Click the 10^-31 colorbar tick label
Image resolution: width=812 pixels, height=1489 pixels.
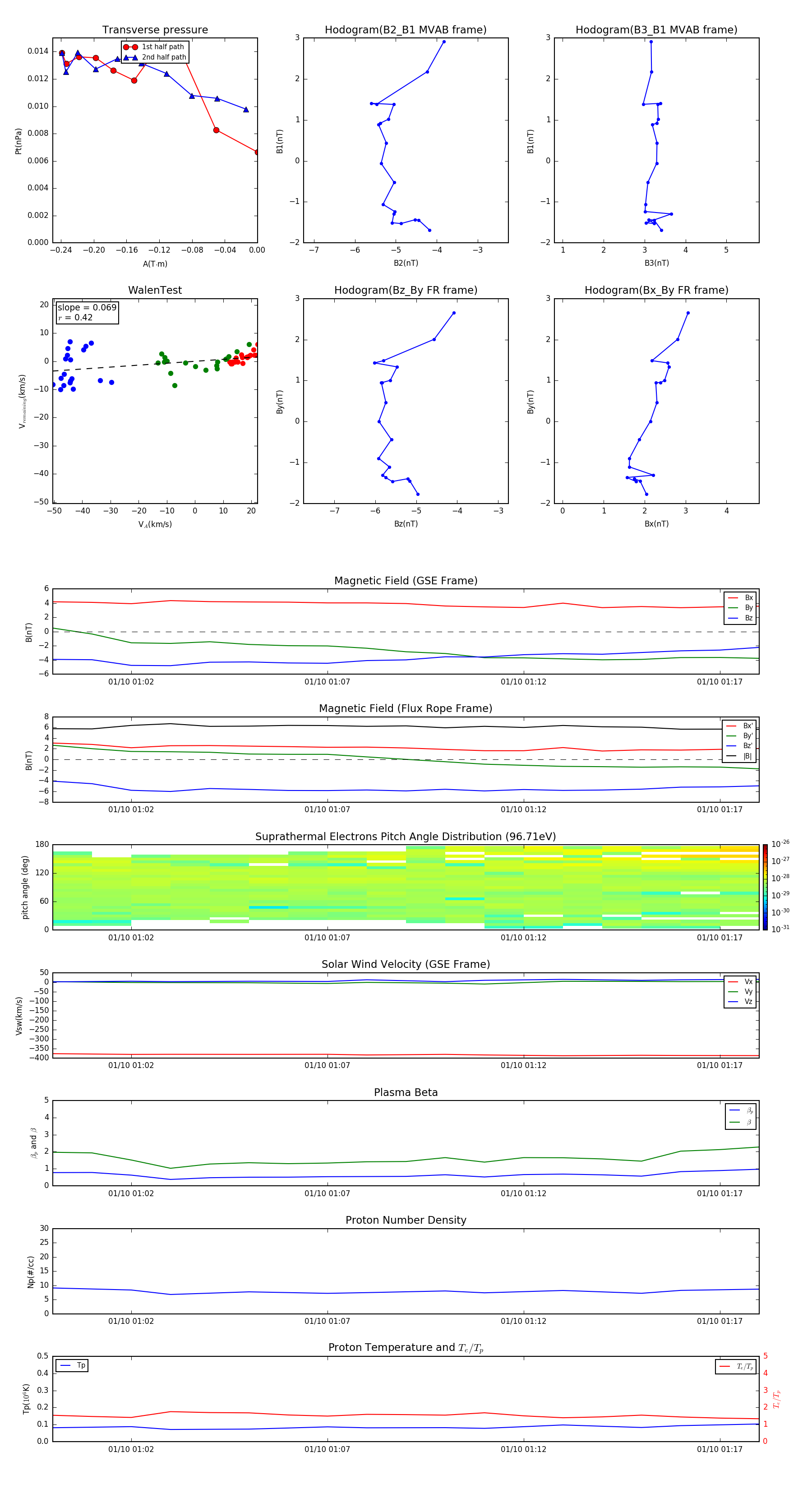780,929
